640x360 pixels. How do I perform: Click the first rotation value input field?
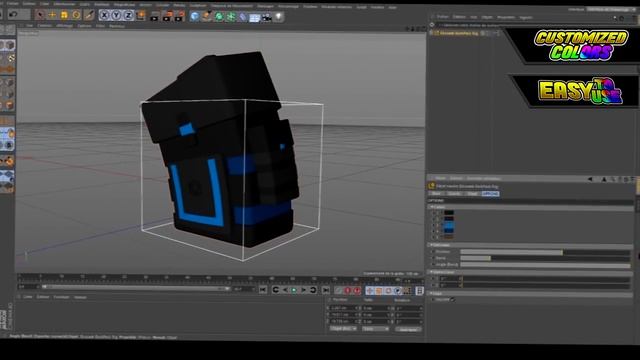pyautogui.click(x=408, y=308)
